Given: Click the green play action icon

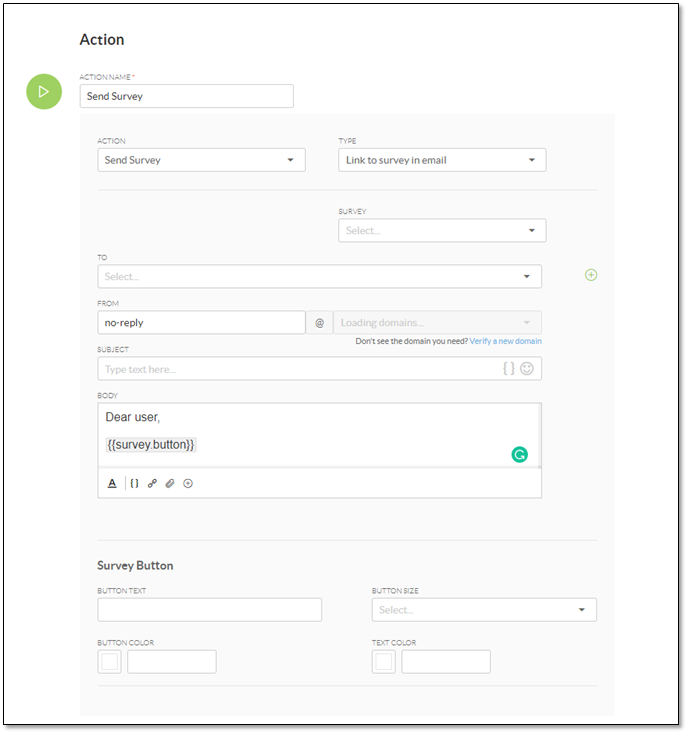Looking at the screenshot, I should click(x=43, y=91).
